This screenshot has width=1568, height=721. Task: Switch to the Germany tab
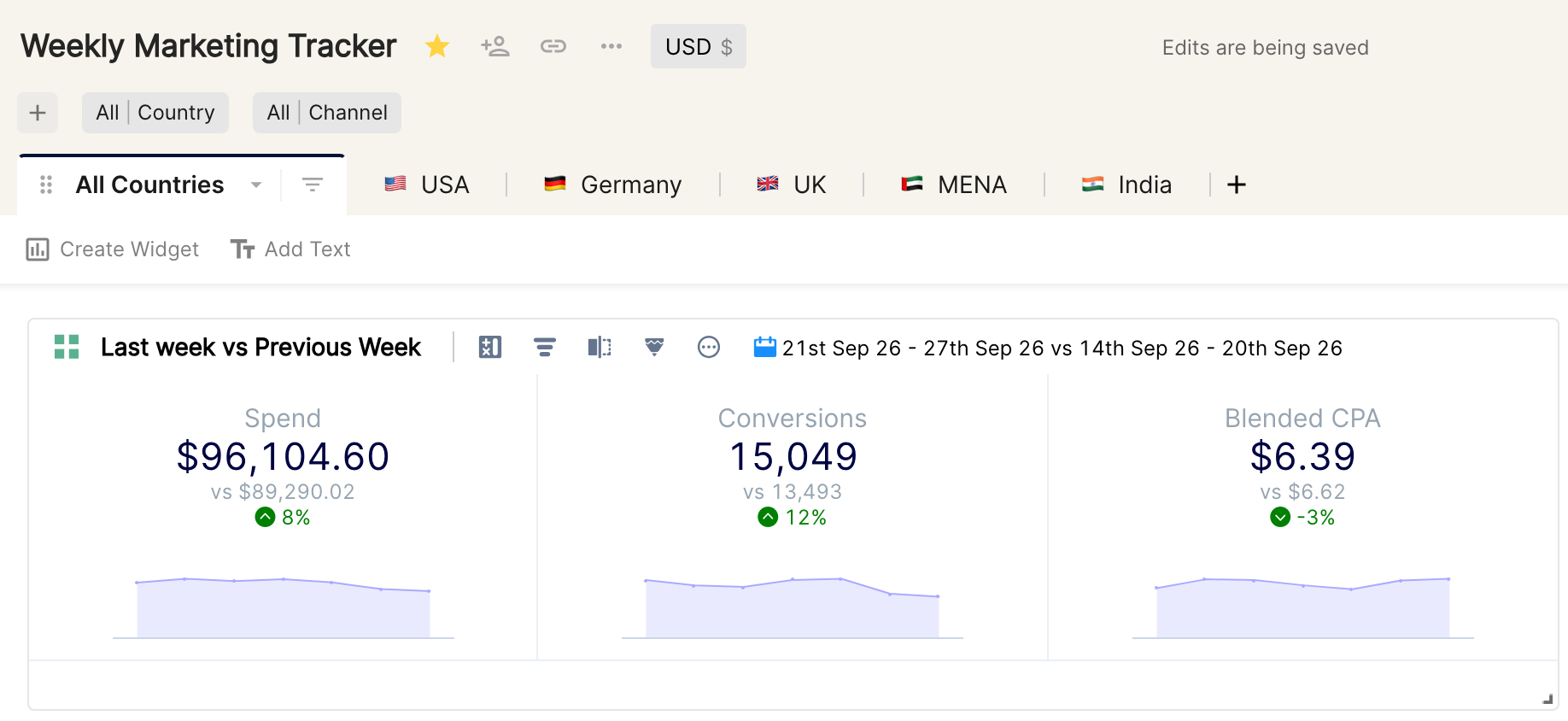point(613,185)
